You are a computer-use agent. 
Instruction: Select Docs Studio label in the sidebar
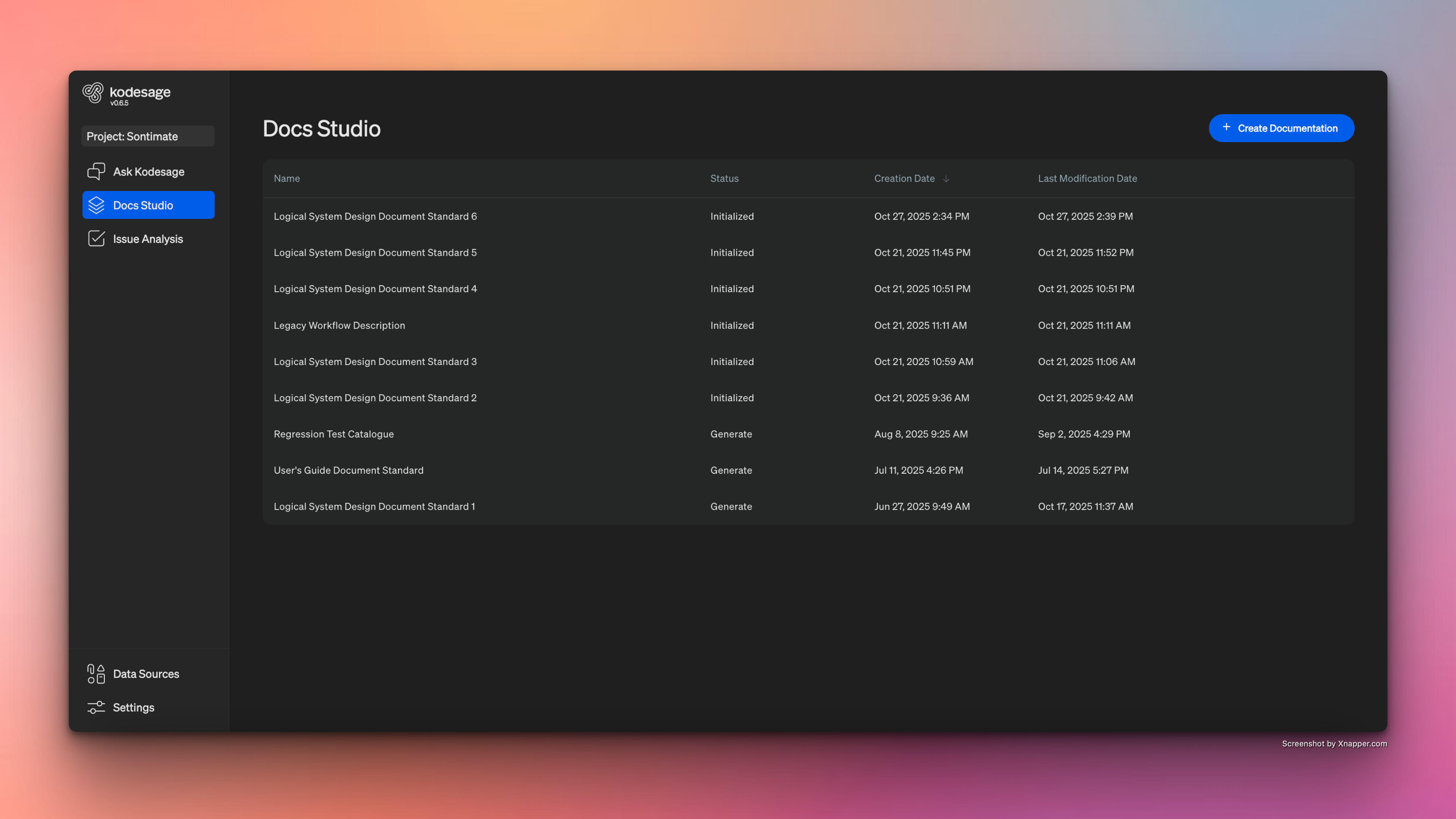143,205
